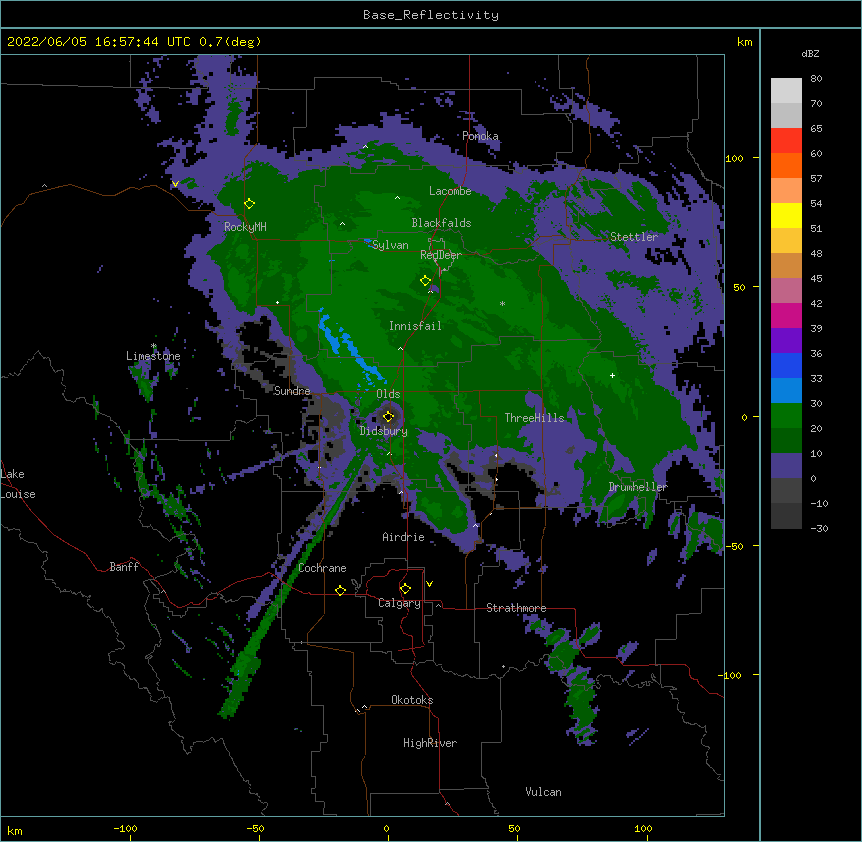The width and height of the screenshot is (862, 842).
Task: Click the Calgary city label
Action: tap(399, 603)
